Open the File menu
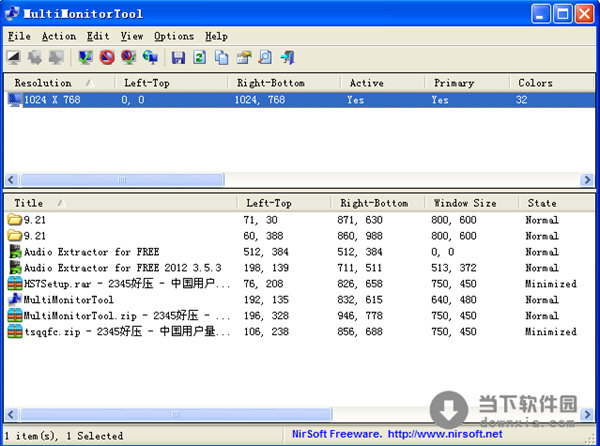Screen dimensions: 600x446 point(19,36)
